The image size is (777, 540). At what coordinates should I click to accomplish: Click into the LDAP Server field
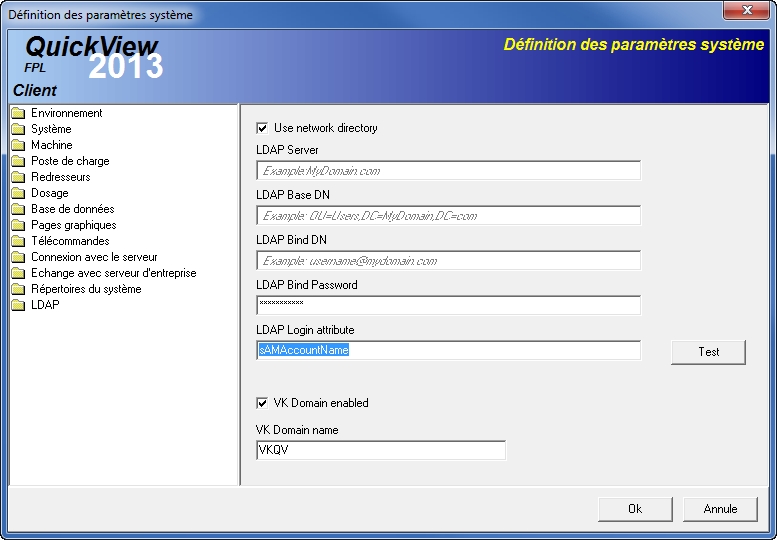(448, 171)
